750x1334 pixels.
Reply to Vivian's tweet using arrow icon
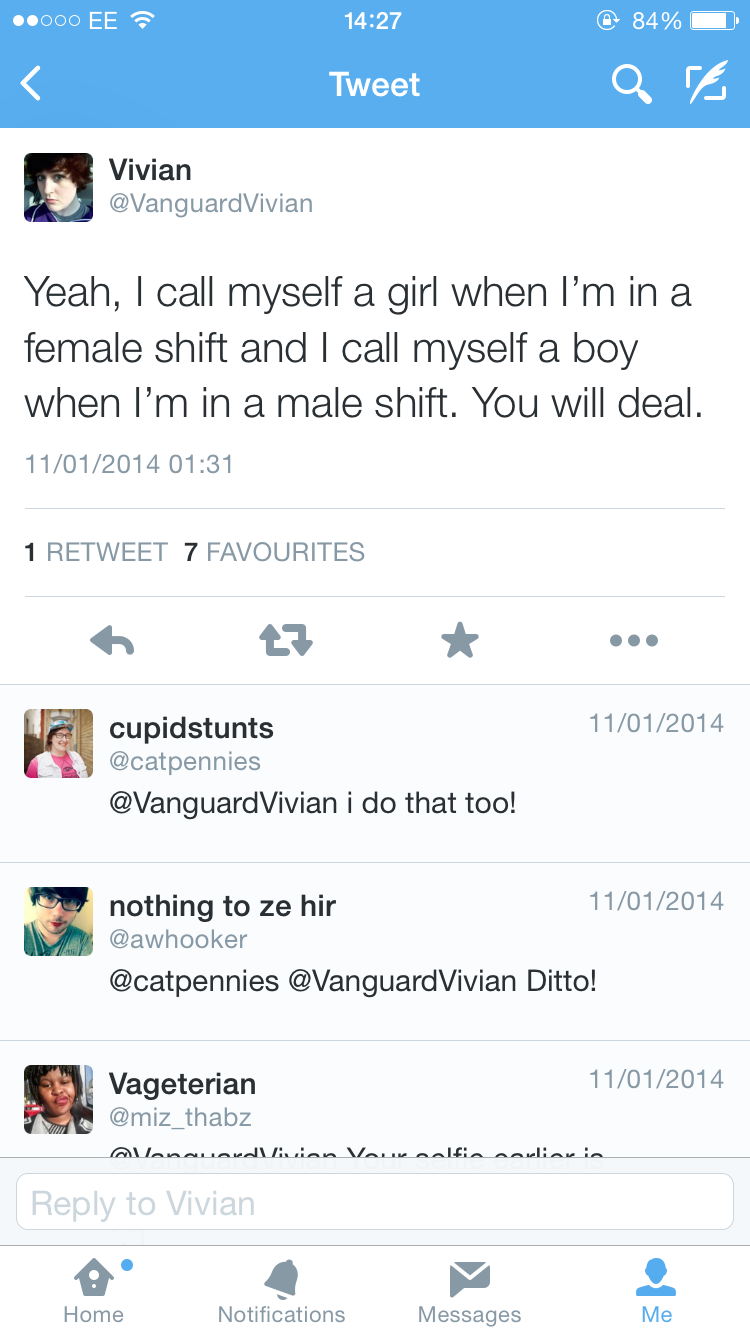111,640
